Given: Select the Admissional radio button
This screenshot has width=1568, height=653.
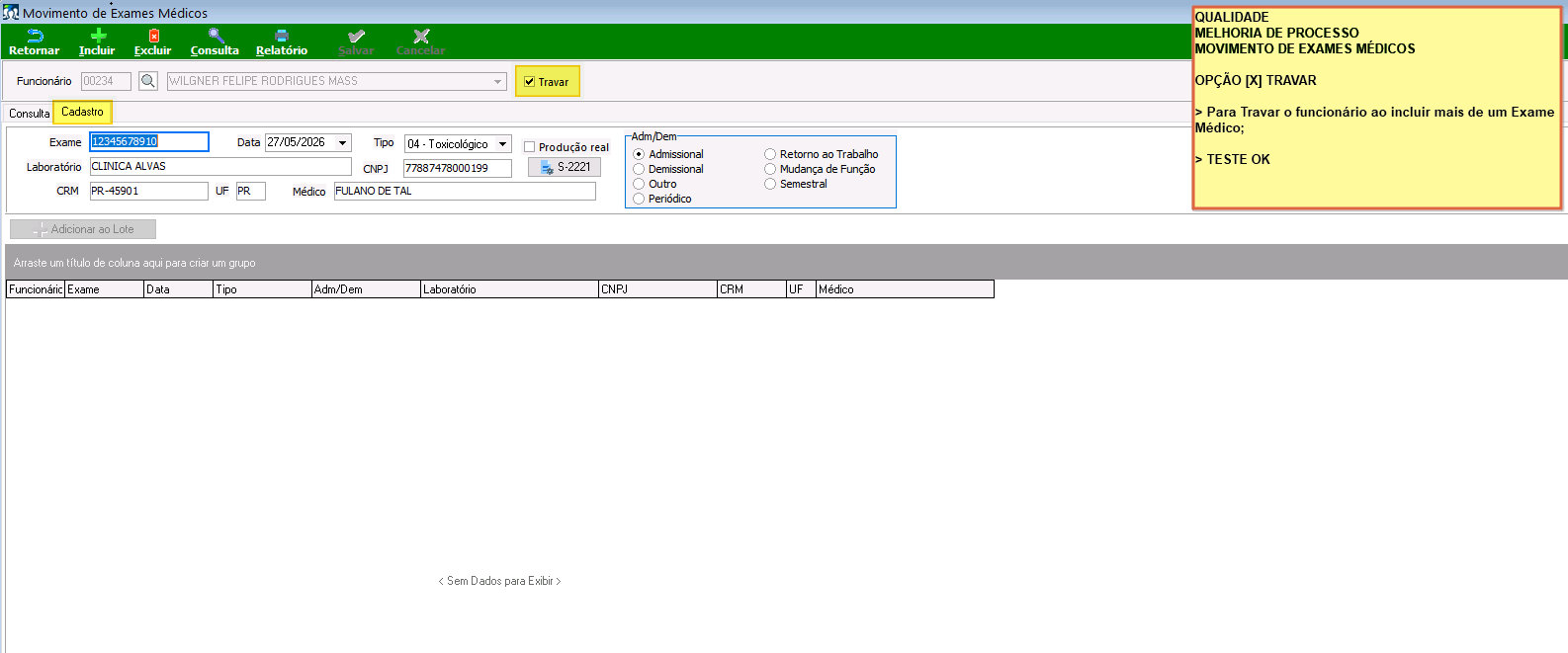Looking at the screenshot, I should click(x=639, y=154).
